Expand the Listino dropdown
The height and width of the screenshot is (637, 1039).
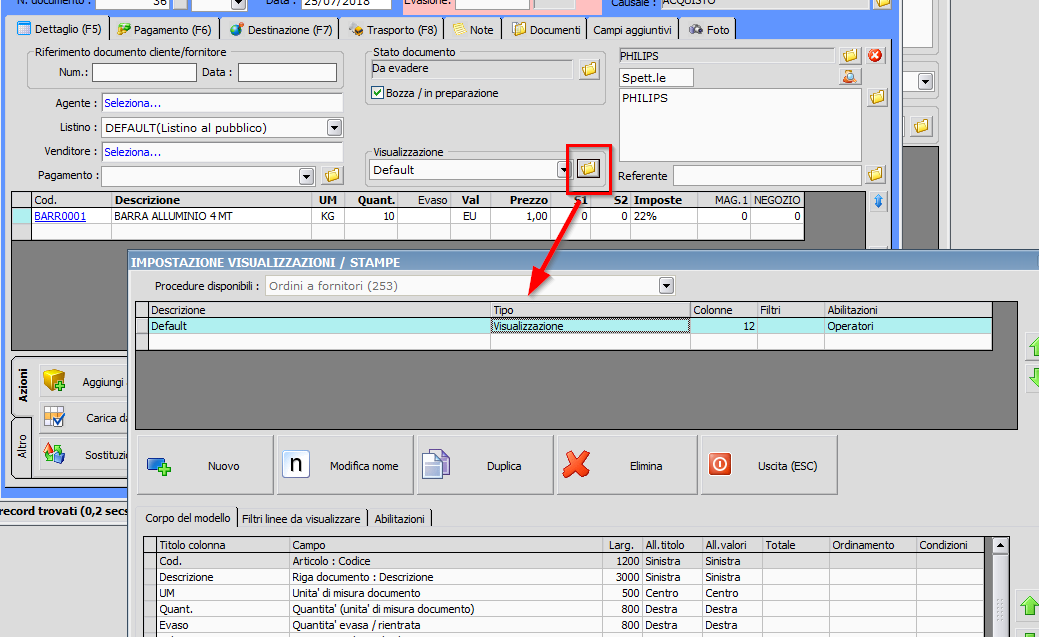coord(334,128)
